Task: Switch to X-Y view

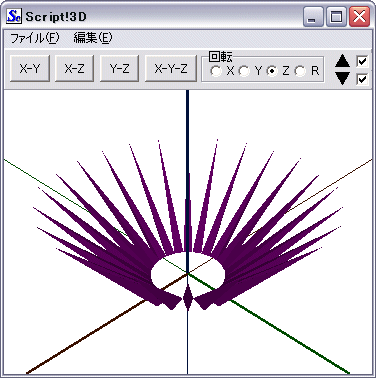Action: point(30,69)
